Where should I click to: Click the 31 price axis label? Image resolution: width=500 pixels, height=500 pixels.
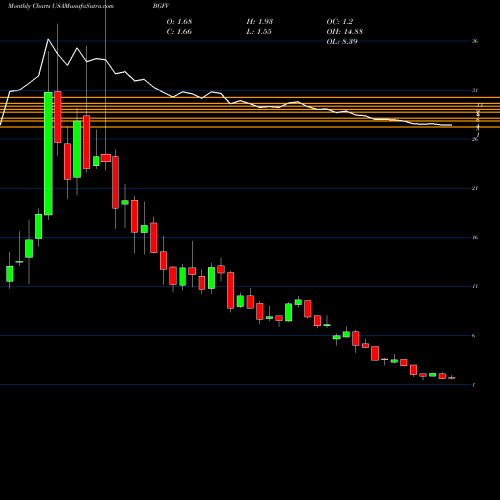(x=475, y=90)
